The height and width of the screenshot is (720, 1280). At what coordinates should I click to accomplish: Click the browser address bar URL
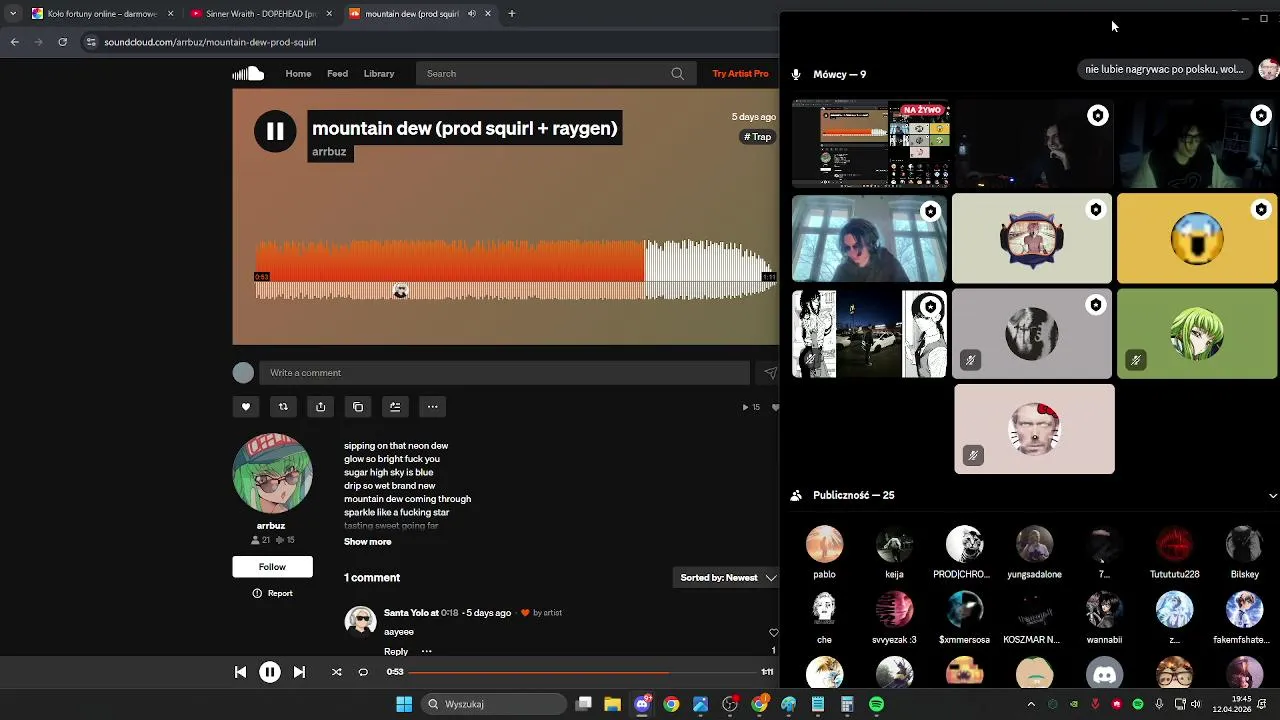coord(210,42)
